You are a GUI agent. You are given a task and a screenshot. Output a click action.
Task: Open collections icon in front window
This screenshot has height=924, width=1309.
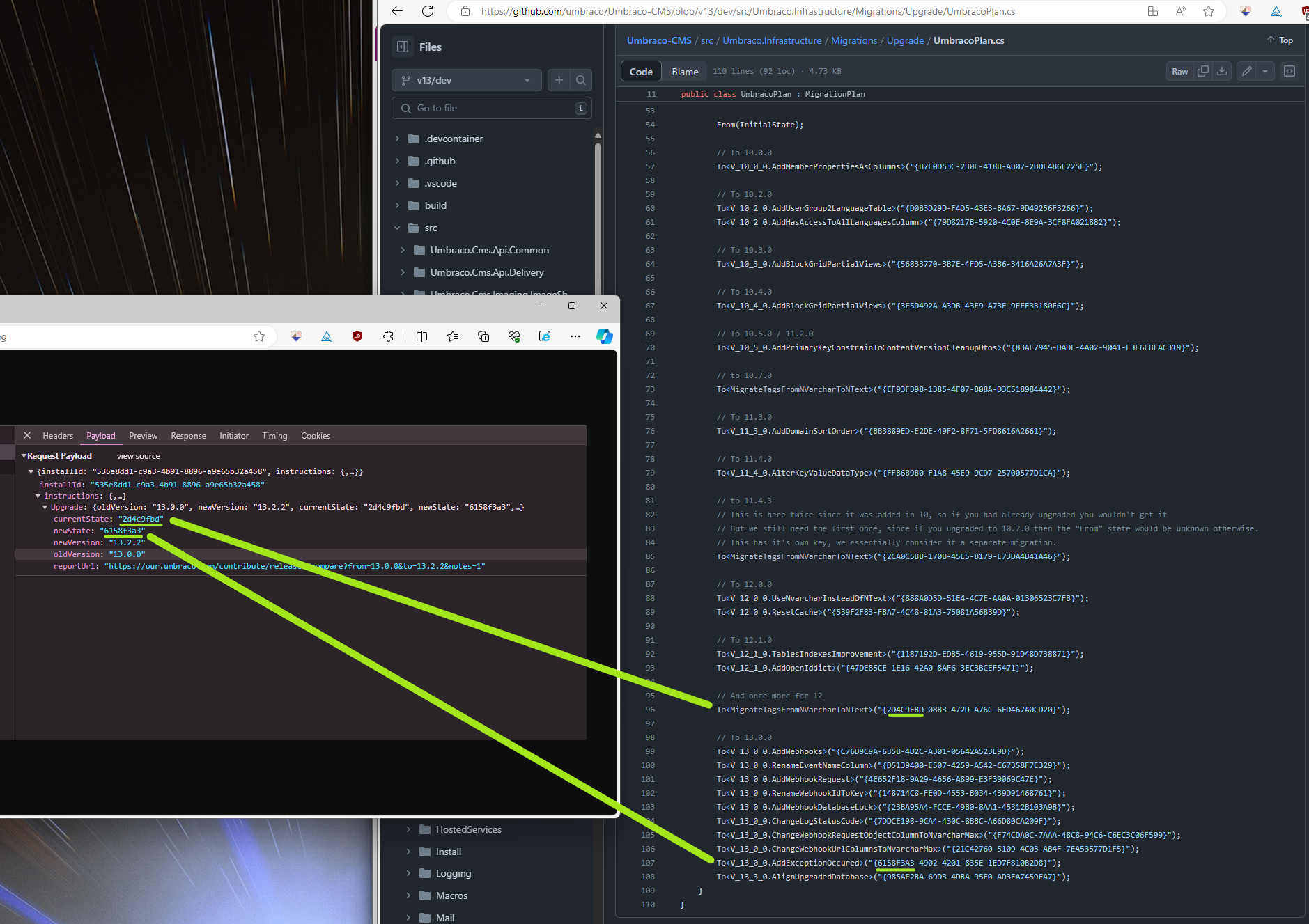pyautogui.click(x=483, y=336)
